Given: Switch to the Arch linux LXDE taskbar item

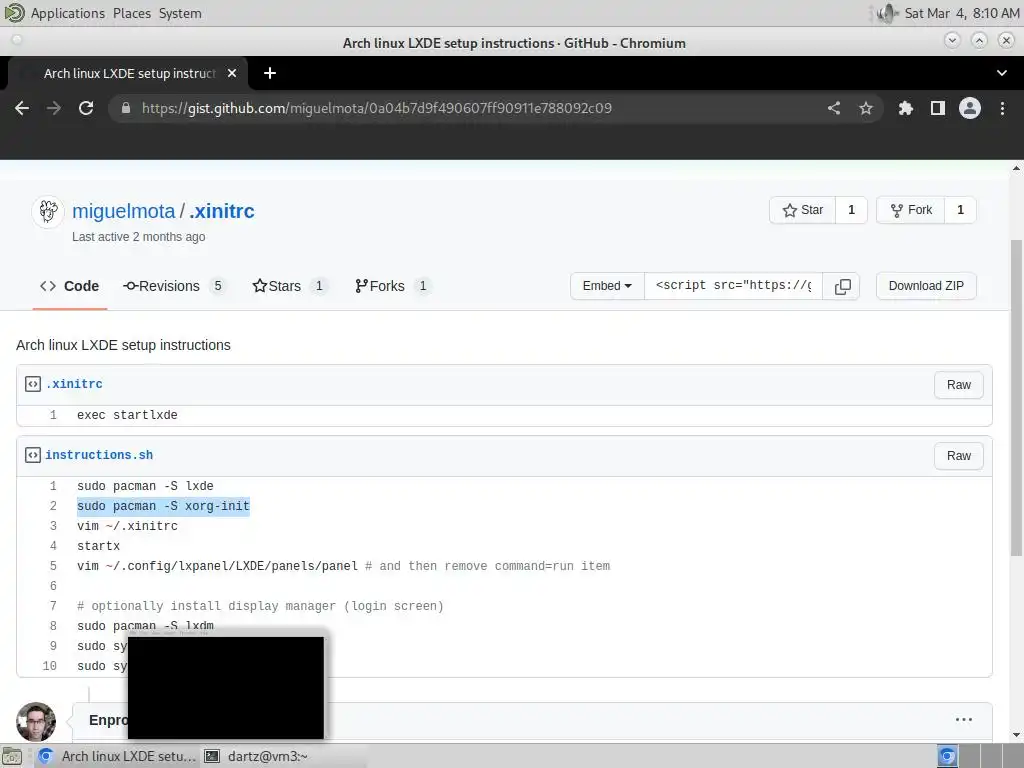Looking at the screenshot, I should pos(118,756).
